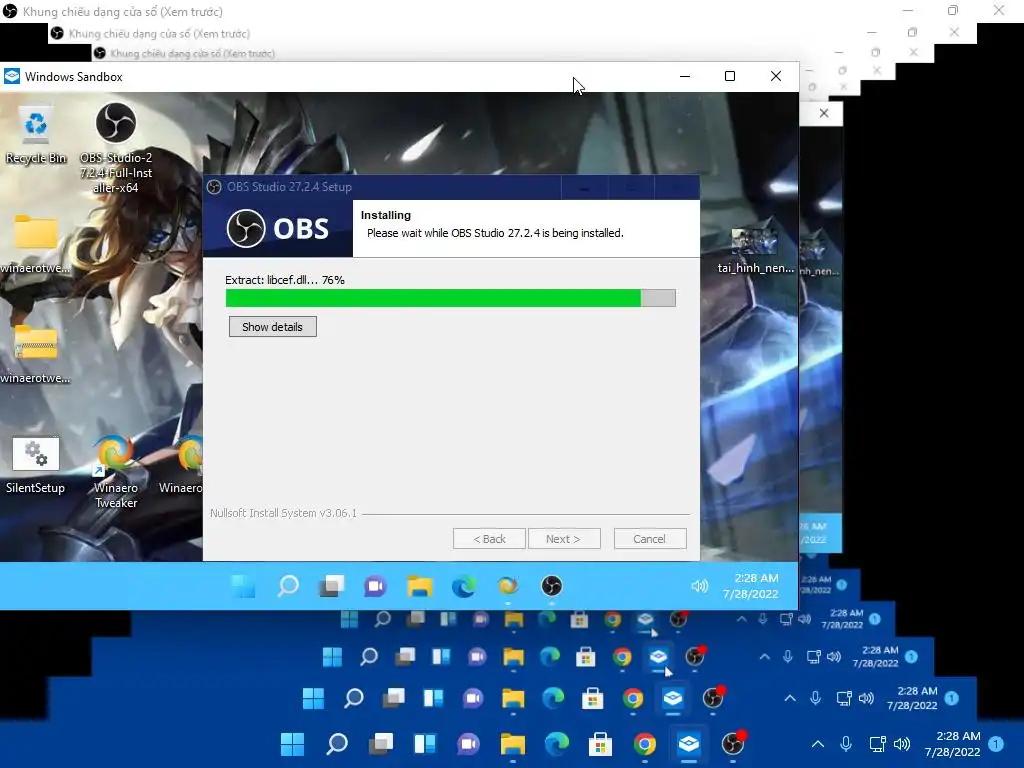Open Task View in the Sandbox taskbar
This screenshot has height=768, width=1024.
pos(332,586)
